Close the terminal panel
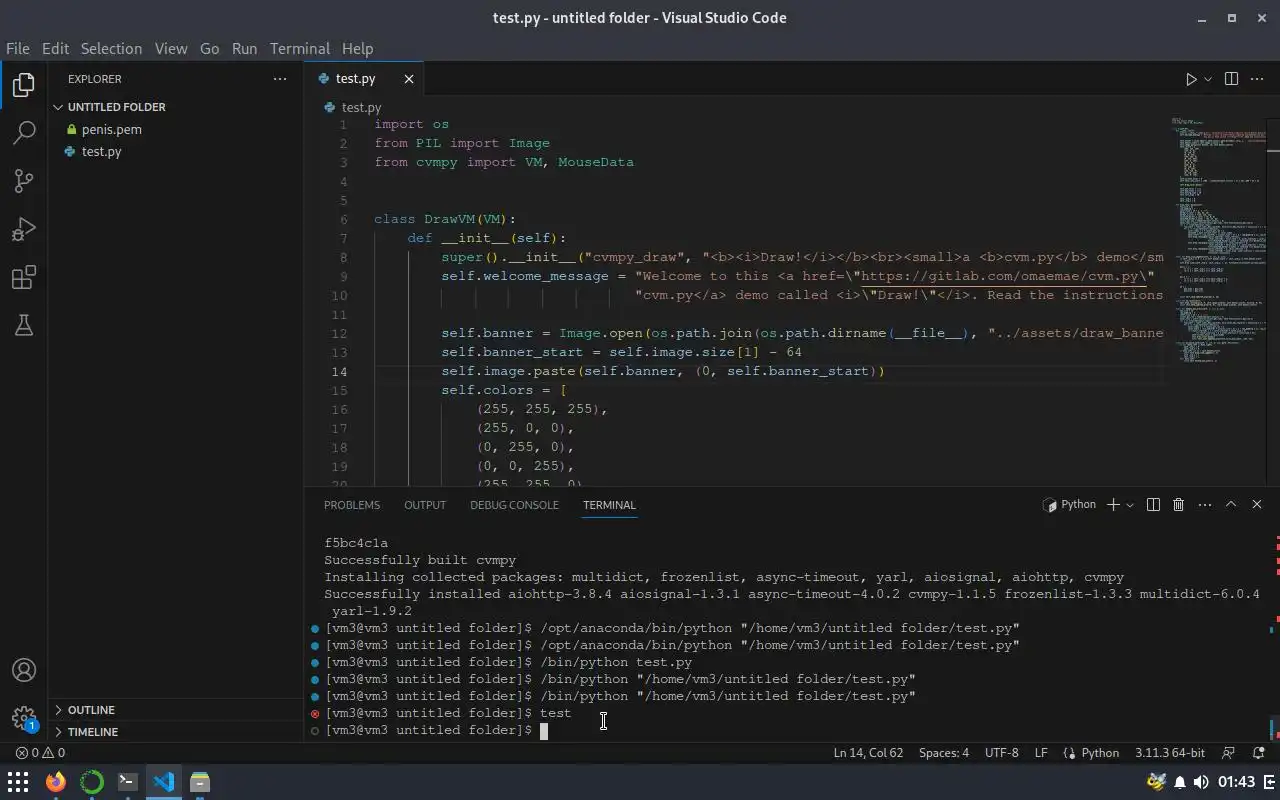Screen dimensions: 1280x800 point(1257,505)
